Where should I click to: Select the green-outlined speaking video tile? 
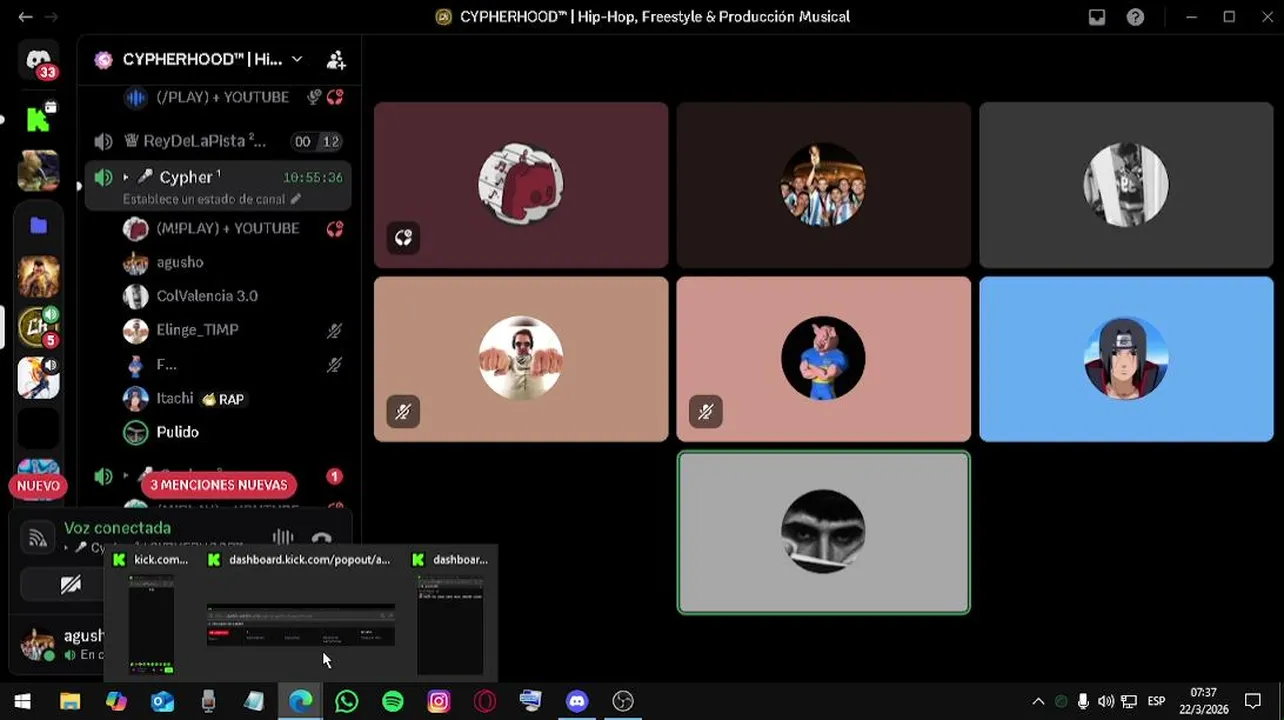[823, 532]
